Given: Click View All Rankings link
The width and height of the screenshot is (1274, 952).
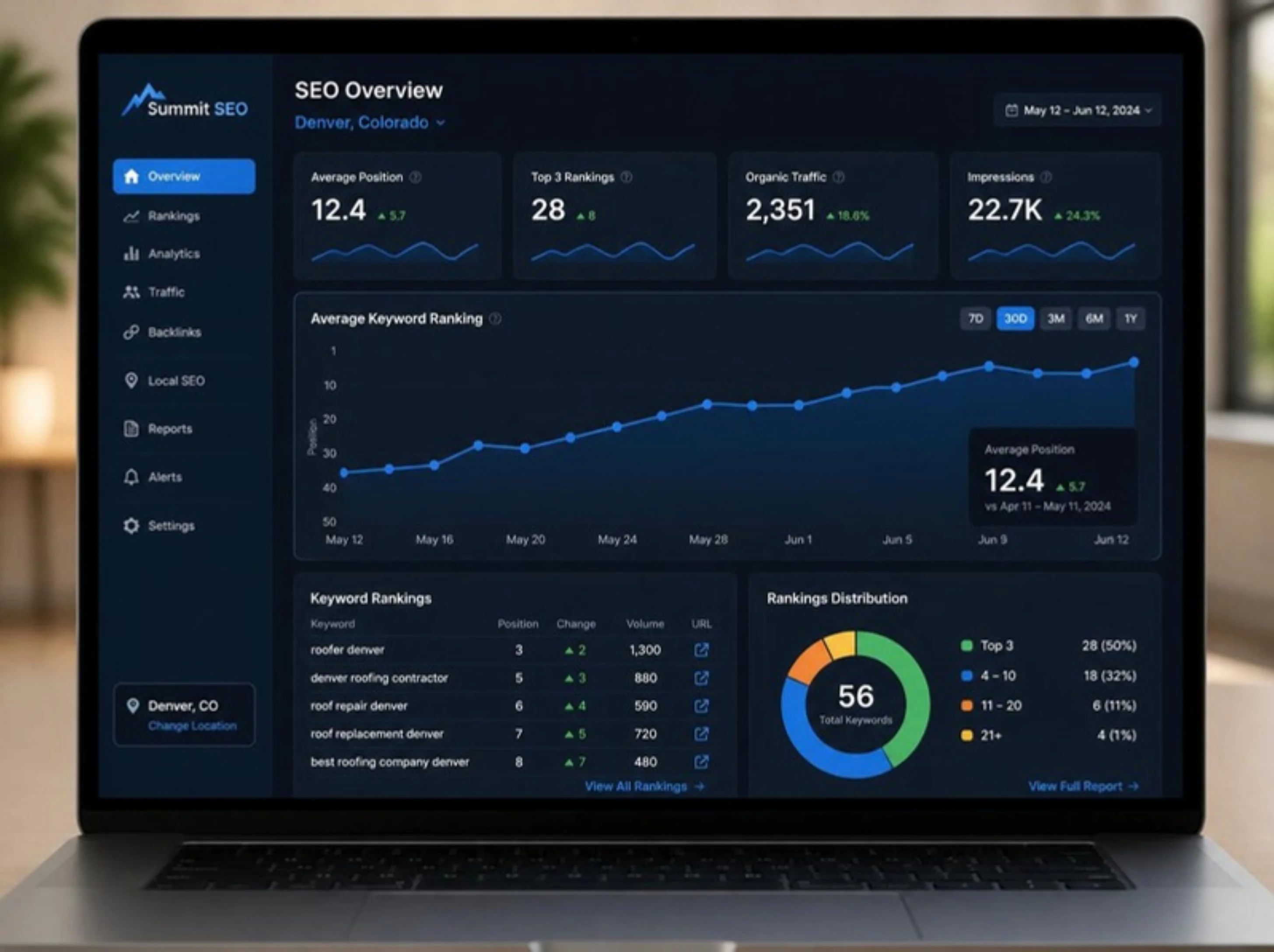Looking at the screenshot, I should coord(644,787).
